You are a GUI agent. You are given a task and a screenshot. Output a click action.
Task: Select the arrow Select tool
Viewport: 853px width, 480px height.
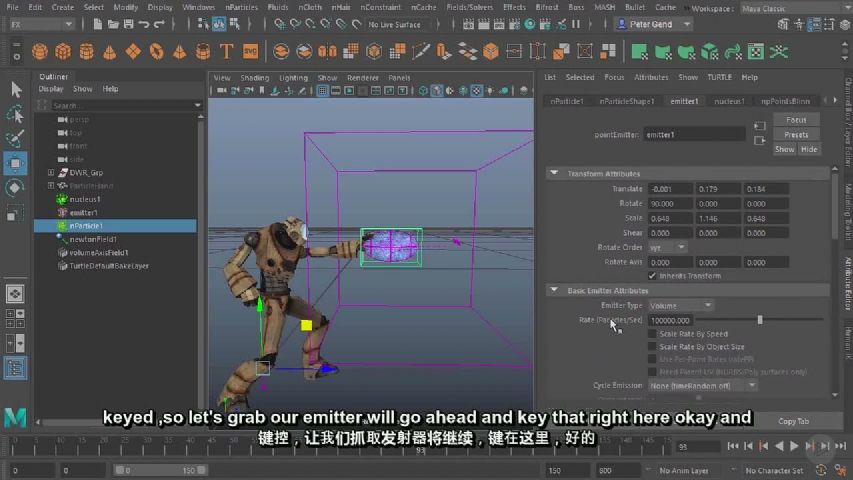click(16, 89)
